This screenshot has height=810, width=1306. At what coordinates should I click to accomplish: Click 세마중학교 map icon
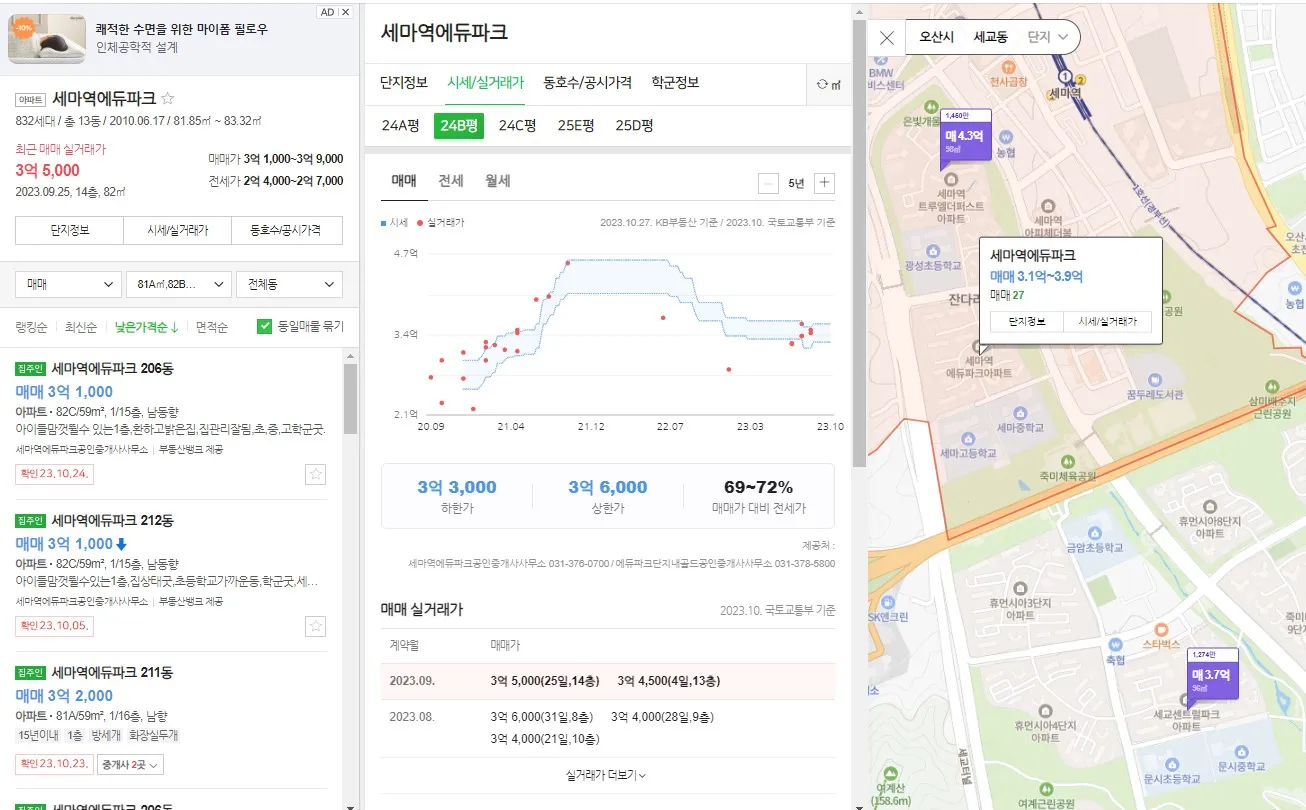[x=1019, y=412]
